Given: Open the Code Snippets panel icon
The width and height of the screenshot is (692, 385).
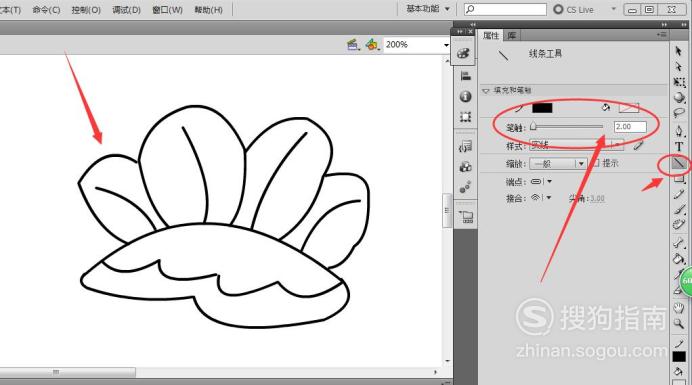Looking at the screenshot, I should pyautogui.click(x=465, y=146).
